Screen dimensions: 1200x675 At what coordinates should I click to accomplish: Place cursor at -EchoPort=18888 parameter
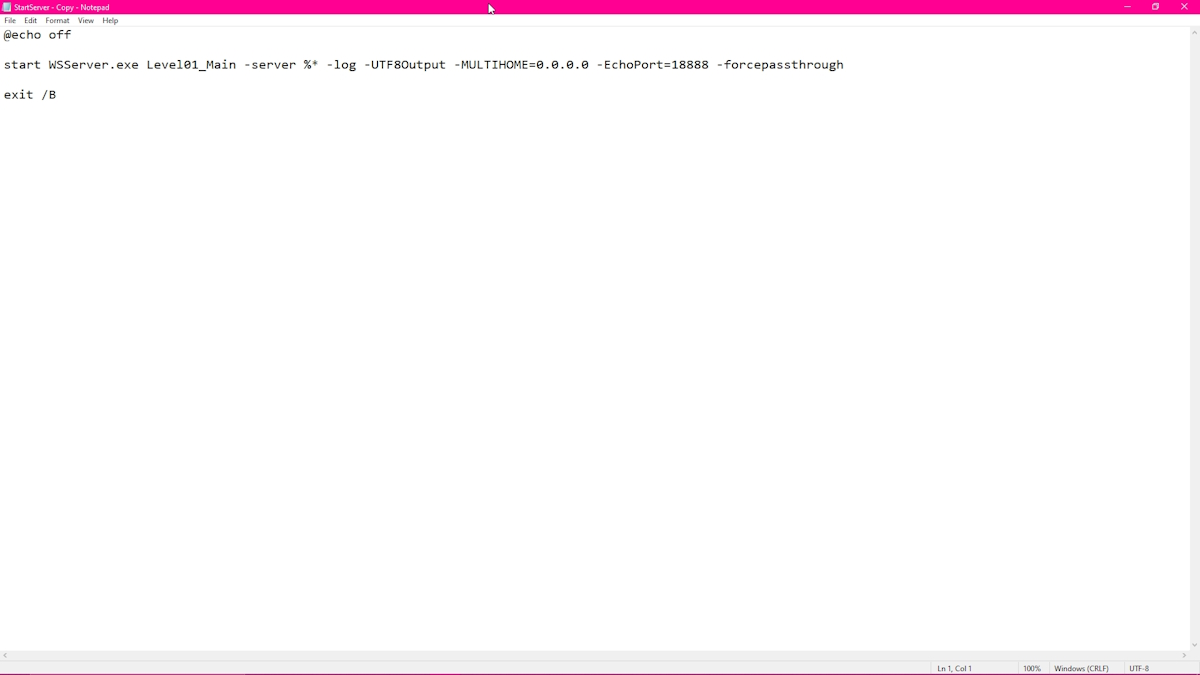click(x=652, y=65)
